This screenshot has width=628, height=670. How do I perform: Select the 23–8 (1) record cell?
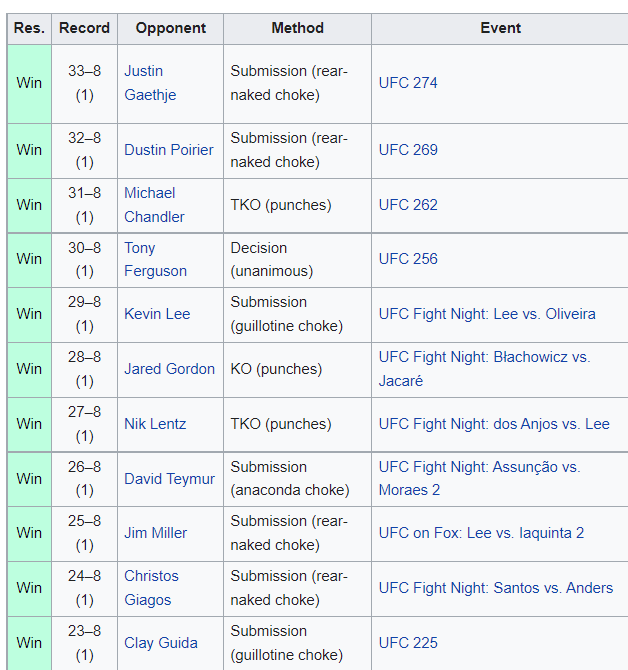click(x=84, y=643)
